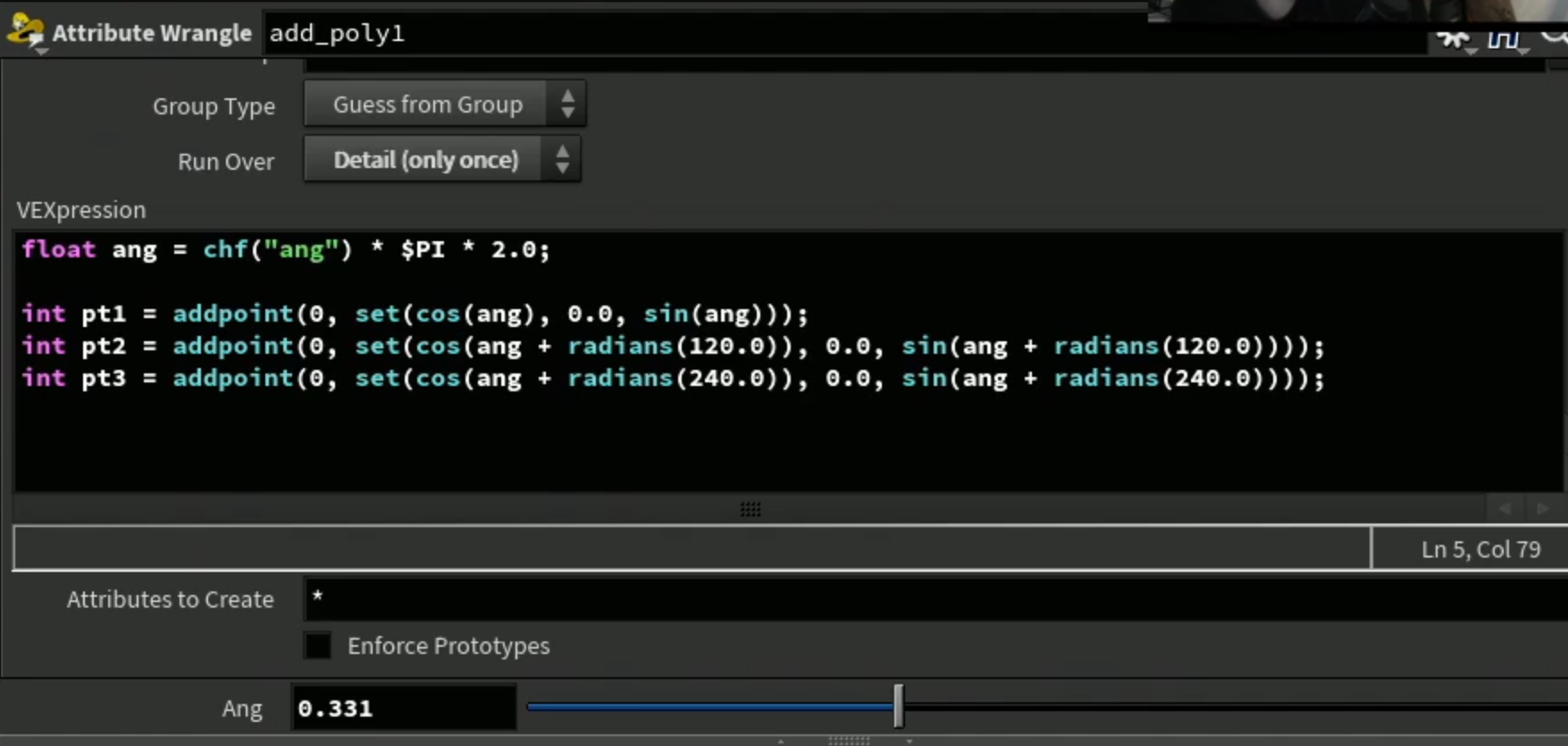Click the VEXpression status message bar
Image resolution: width=1568 pixels, height=746 pixels.
pos(692,548)
